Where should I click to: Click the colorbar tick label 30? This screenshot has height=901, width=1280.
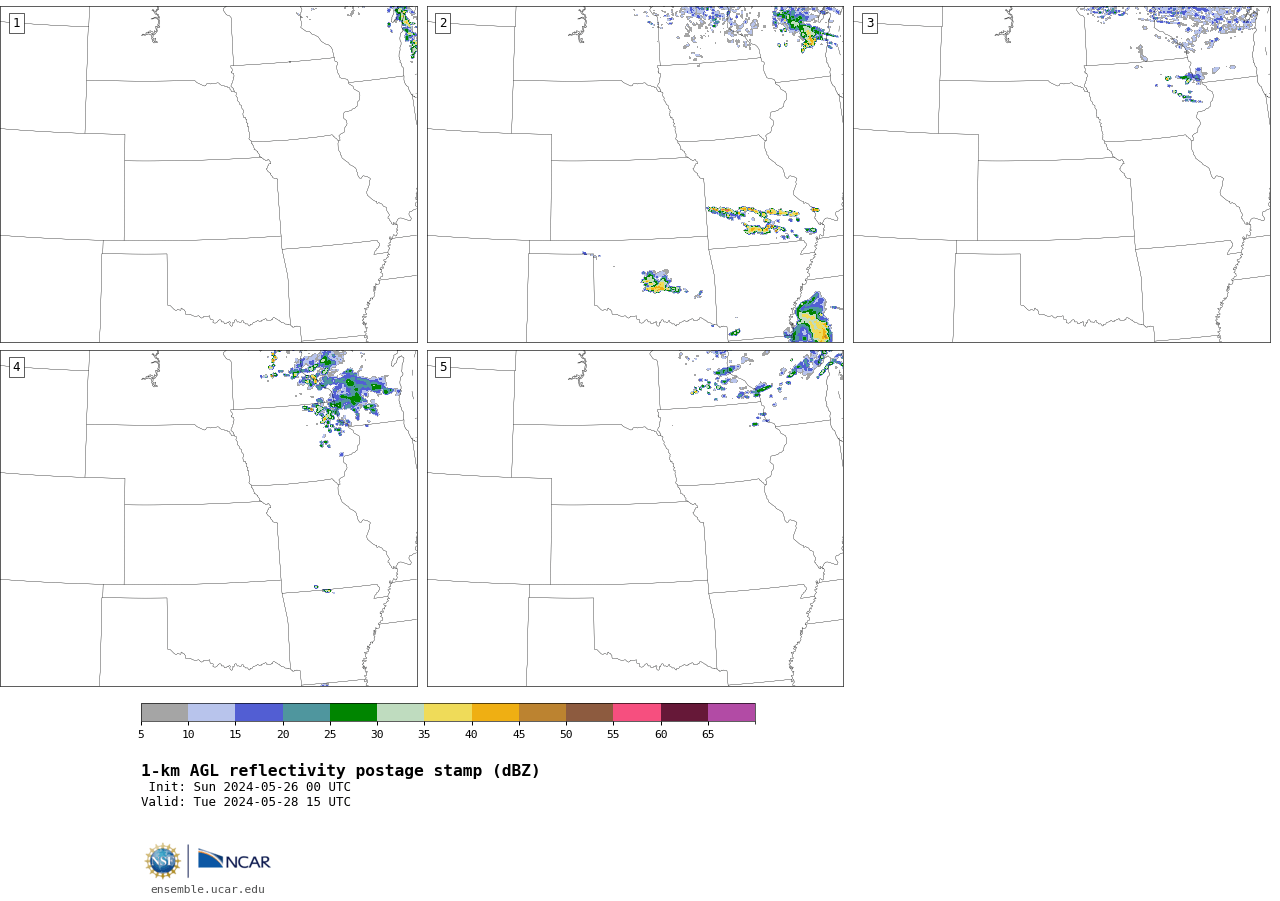point(377,735)
